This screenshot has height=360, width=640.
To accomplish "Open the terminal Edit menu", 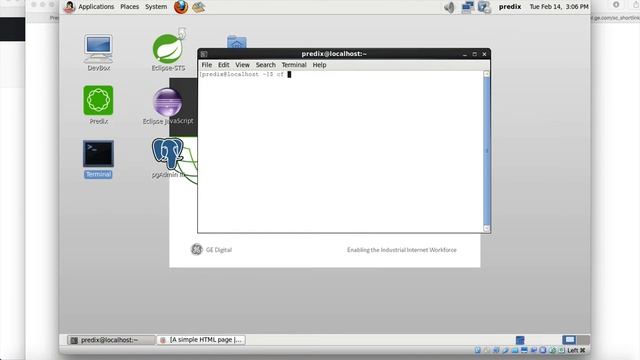I will tap(223, 65).
